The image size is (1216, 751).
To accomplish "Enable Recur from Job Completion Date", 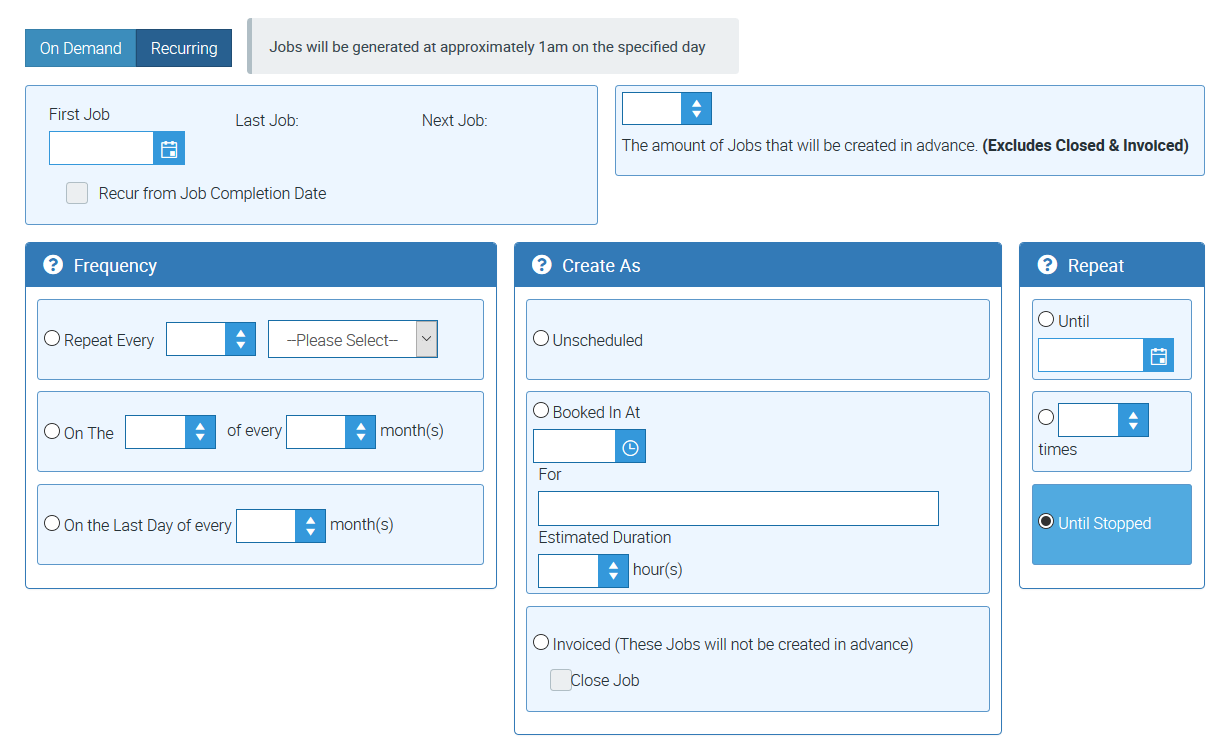I will pos(77,193).
